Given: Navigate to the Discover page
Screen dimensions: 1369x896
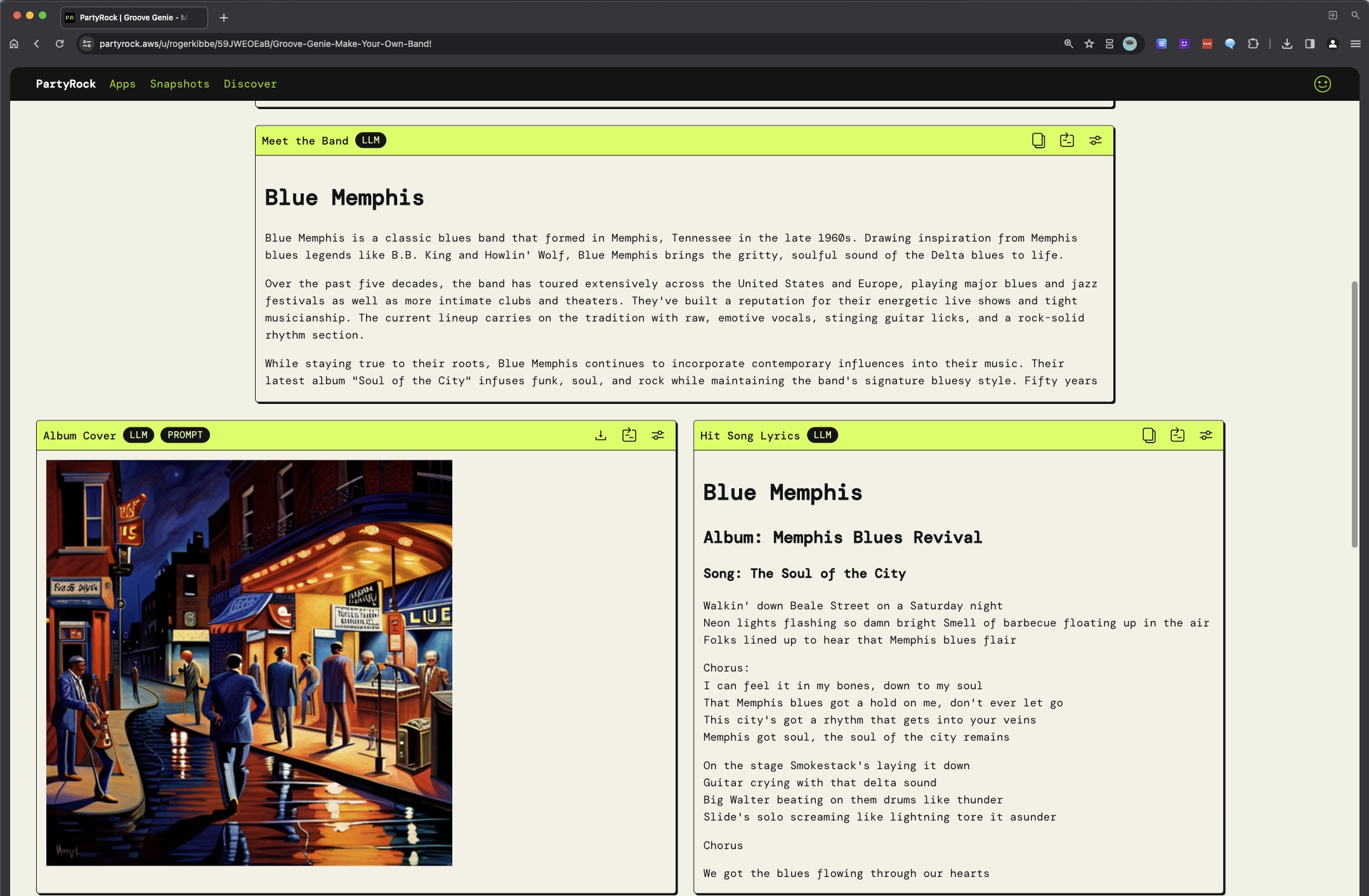Looking at the screenshot, I should point(250,84).
